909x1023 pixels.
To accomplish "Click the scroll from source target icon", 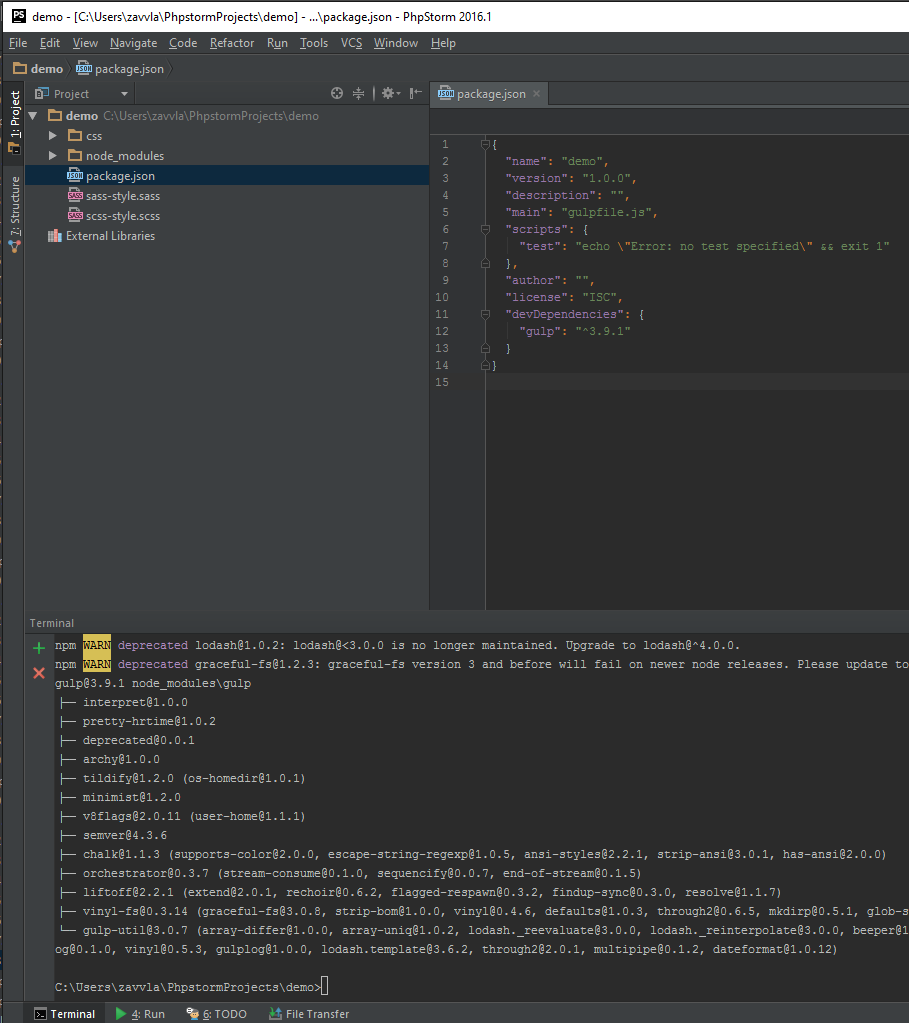I will pos(337,93).
